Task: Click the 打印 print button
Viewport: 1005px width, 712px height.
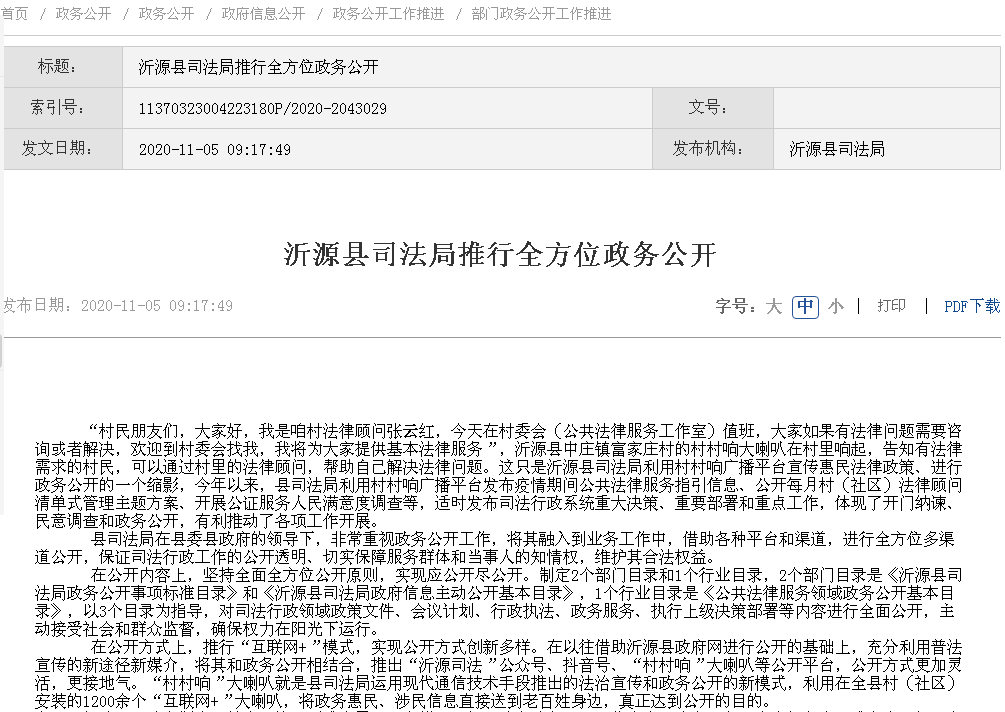Action: 891,306
